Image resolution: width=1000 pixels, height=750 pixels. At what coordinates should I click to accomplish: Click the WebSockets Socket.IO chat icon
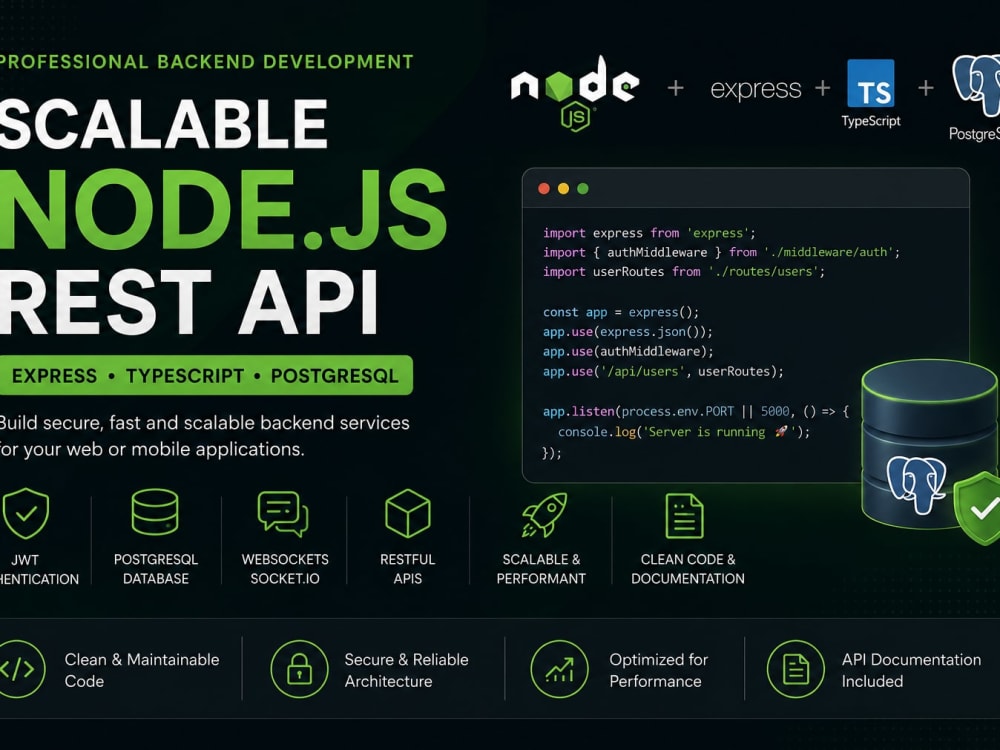pyautogui.click(x=283, y=513)
